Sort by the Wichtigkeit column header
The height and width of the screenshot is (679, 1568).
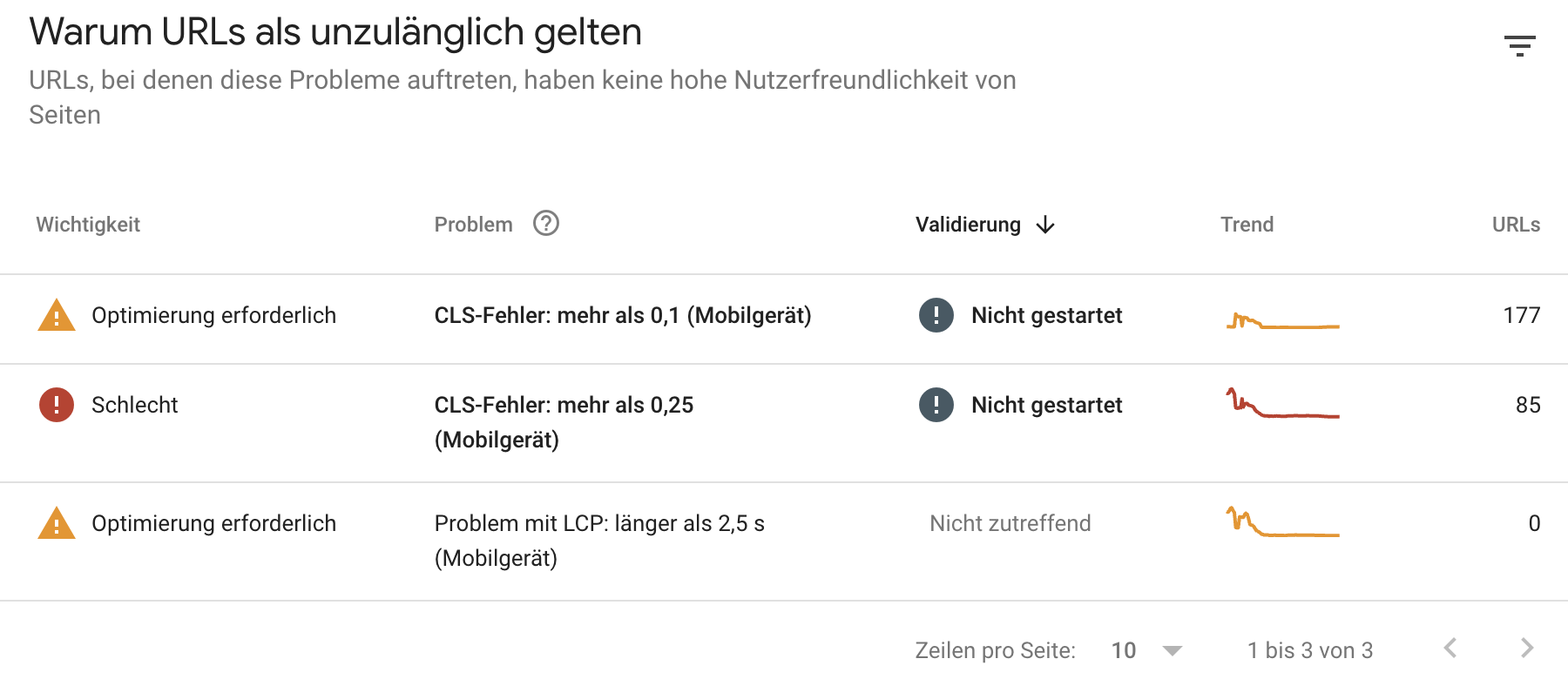(88, 225)
